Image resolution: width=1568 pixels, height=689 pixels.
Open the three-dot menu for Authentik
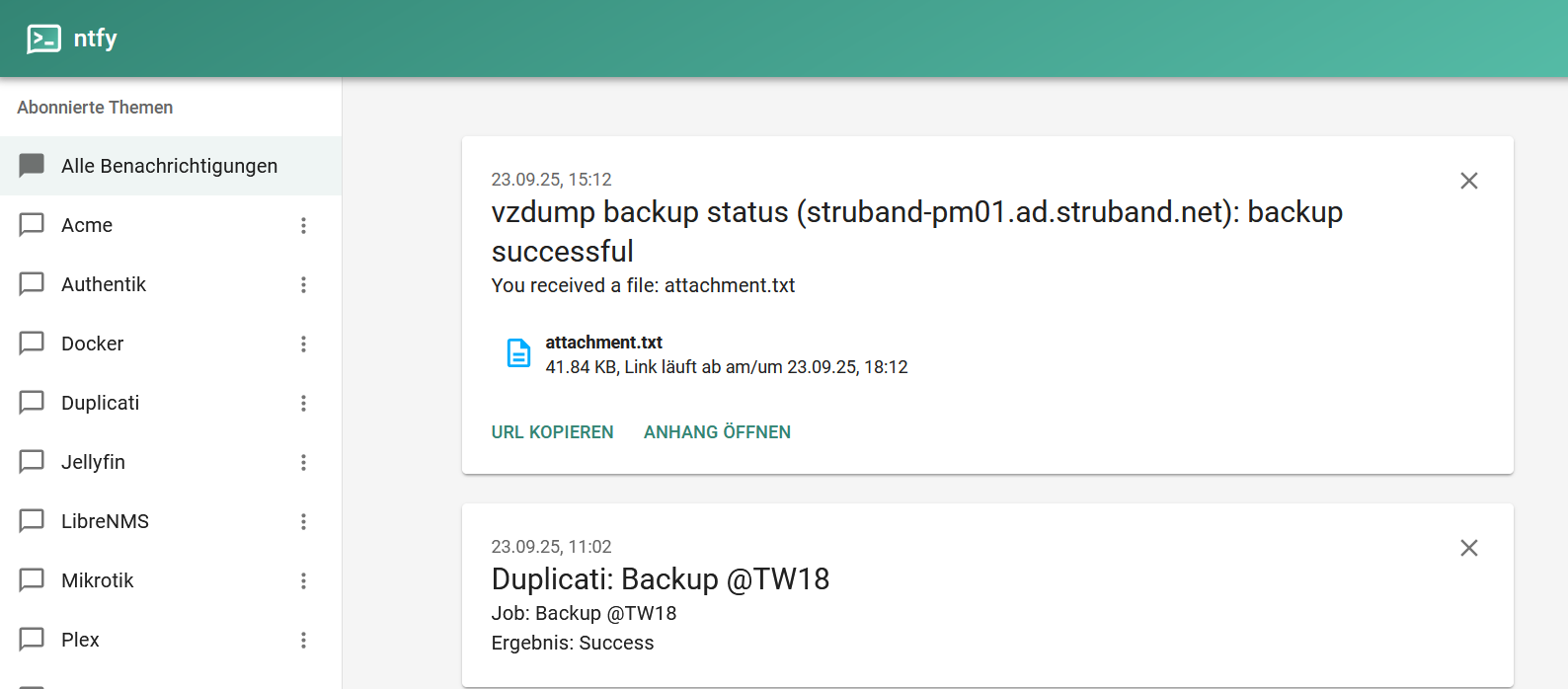coord(303,284)
